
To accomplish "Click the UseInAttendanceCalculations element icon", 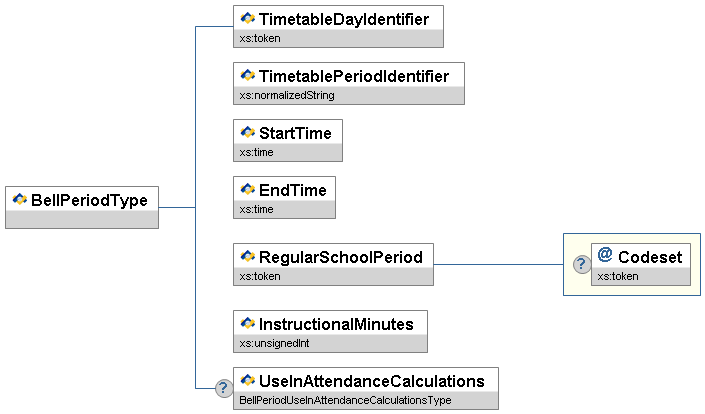I will [247, 381].
